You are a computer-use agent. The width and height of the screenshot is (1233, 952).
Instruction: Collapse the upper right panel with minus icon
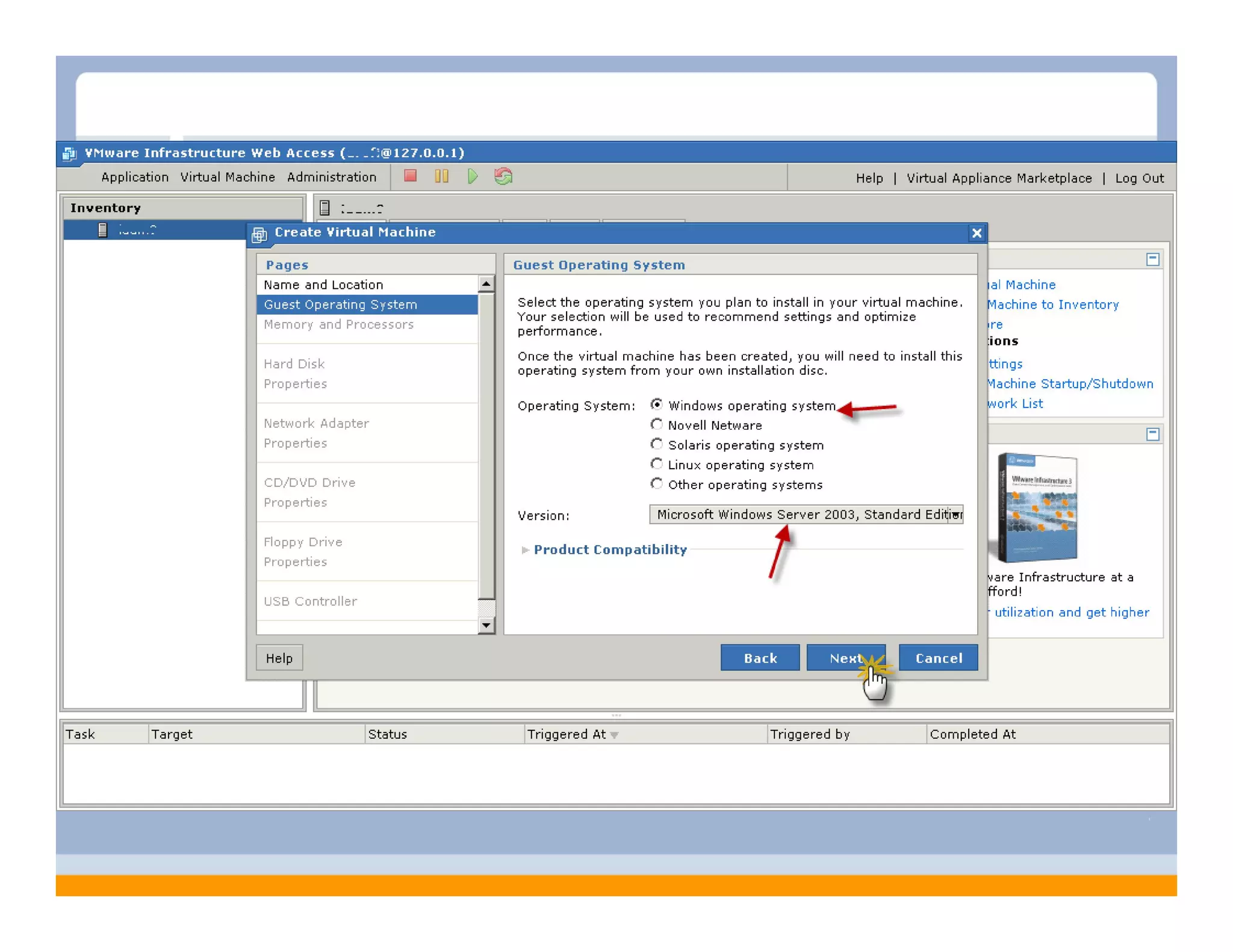point(1152,259)
